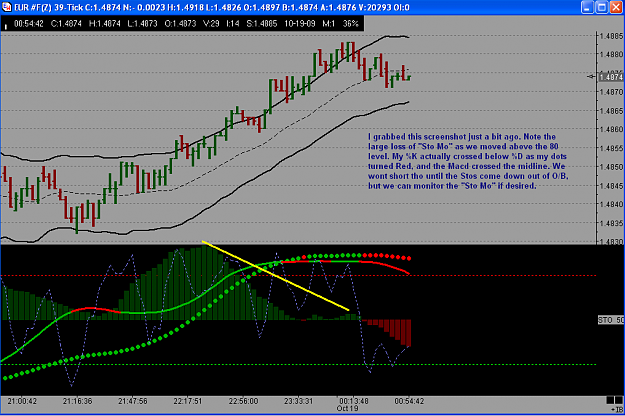Click the 00:54:42 time axis label
The height and width of the screenshot is (416, 625).
pyautogui.click(x=409, y=401)
